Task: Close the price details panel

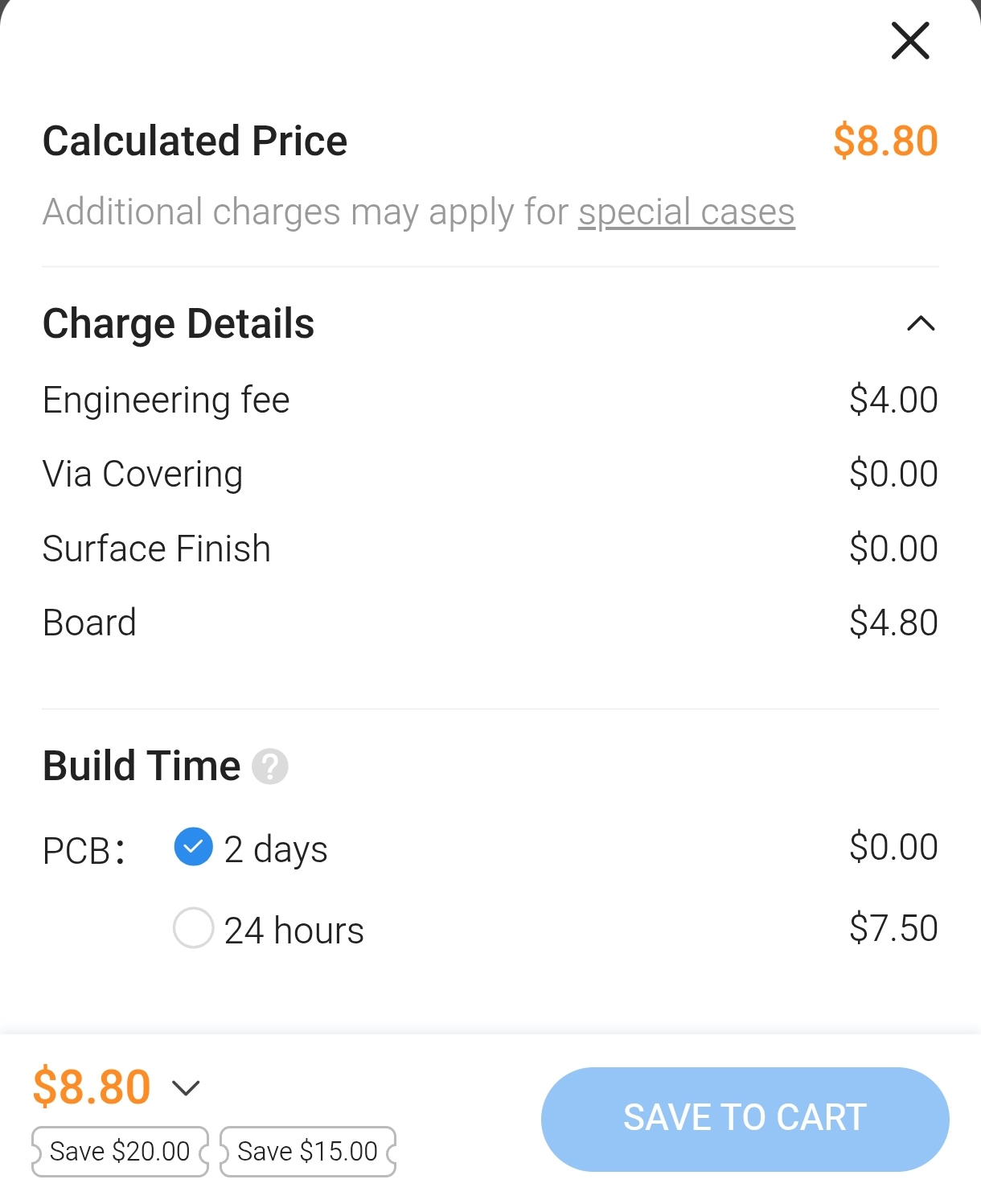Action: tap(910, 41)
